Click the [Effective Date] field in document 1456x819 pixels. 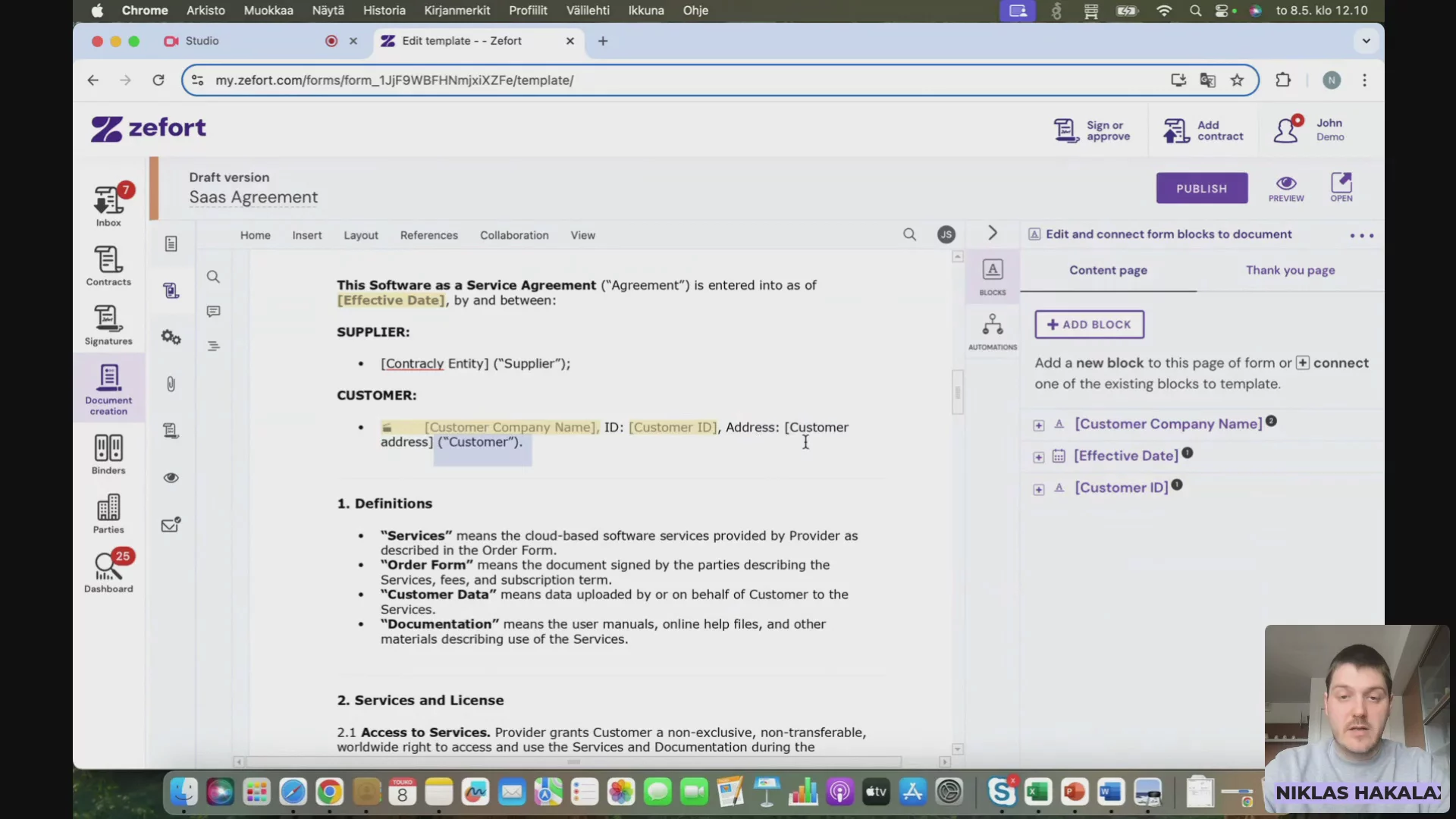(x=391, y=300)
